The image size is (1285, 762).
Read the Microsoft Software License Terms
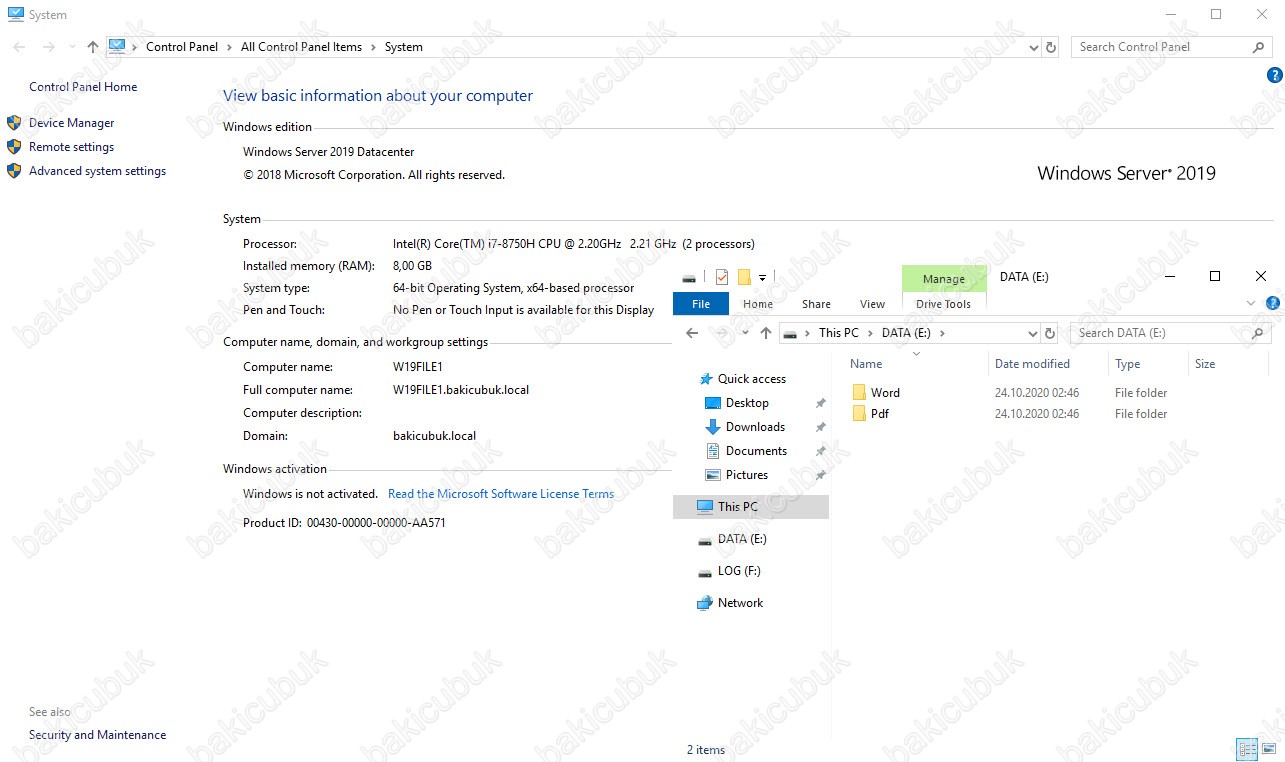[x=501, y=494]
